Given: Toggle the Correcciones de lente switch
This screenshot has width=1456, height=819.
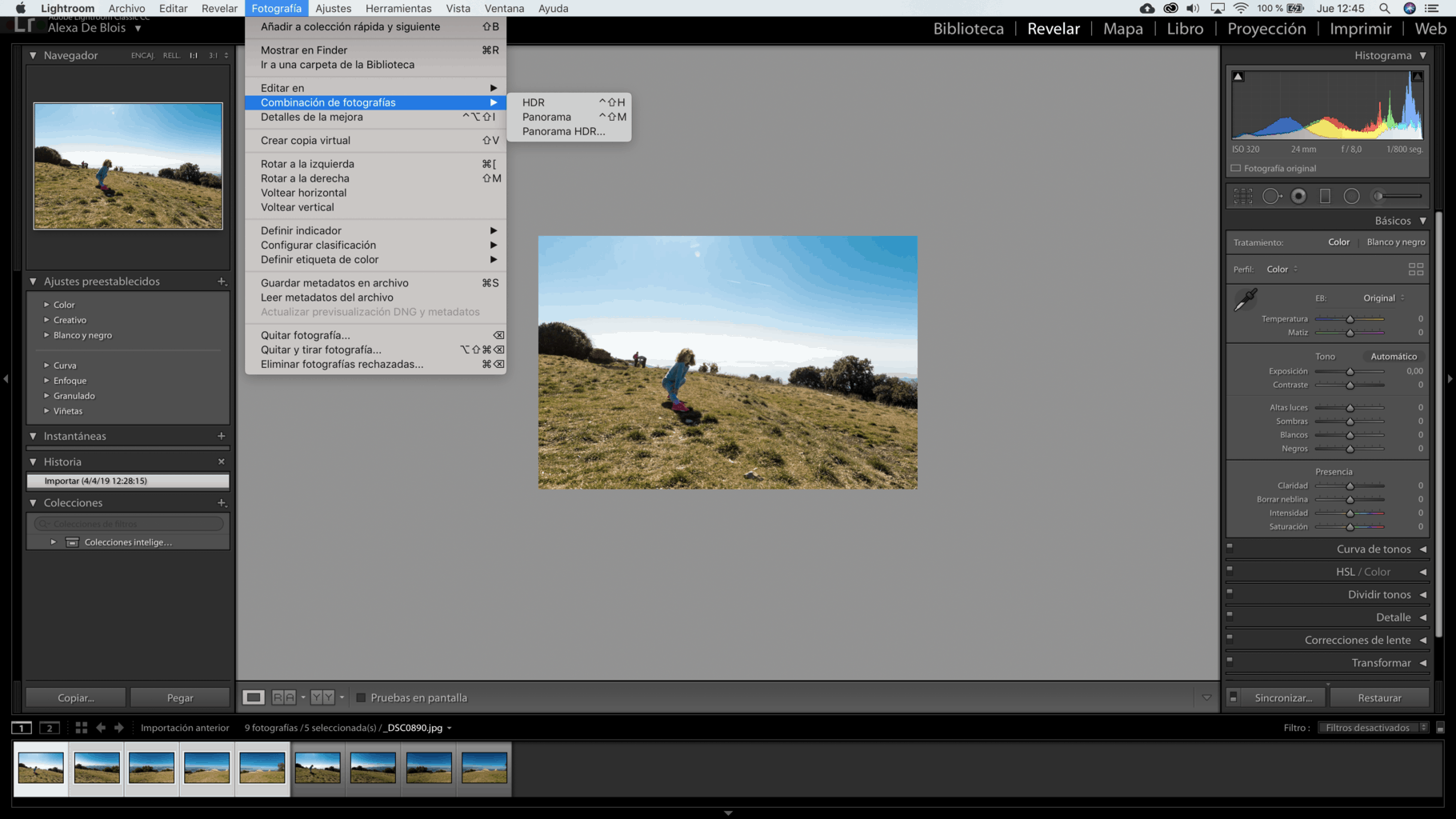Looking at the screenshot, I should (x=1230, y=639).
